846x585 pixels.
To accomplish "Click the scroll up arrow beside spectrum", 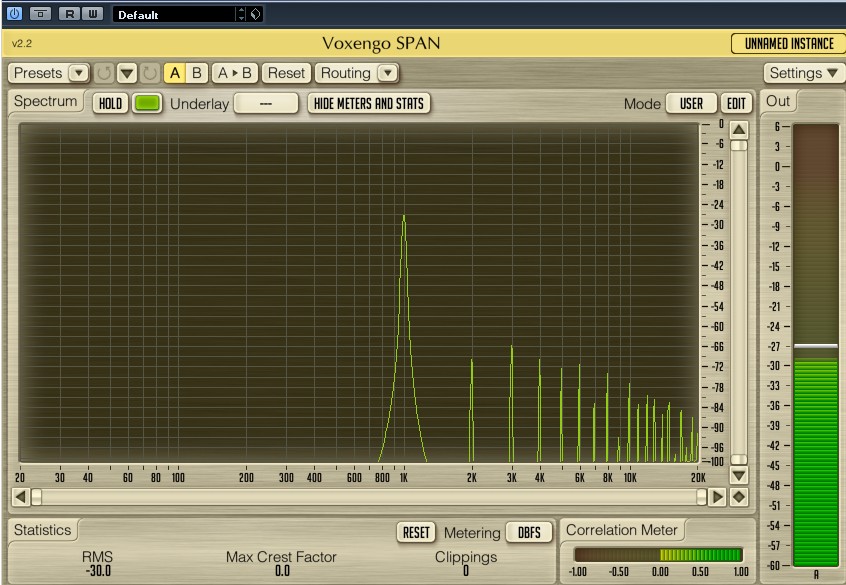I will pyautogui.click(x=738, y=129).
